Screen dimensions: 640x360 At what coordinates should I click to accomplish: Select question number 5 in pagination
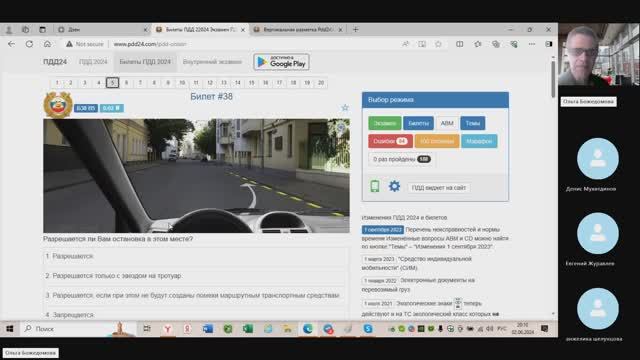tap(112, 83)
